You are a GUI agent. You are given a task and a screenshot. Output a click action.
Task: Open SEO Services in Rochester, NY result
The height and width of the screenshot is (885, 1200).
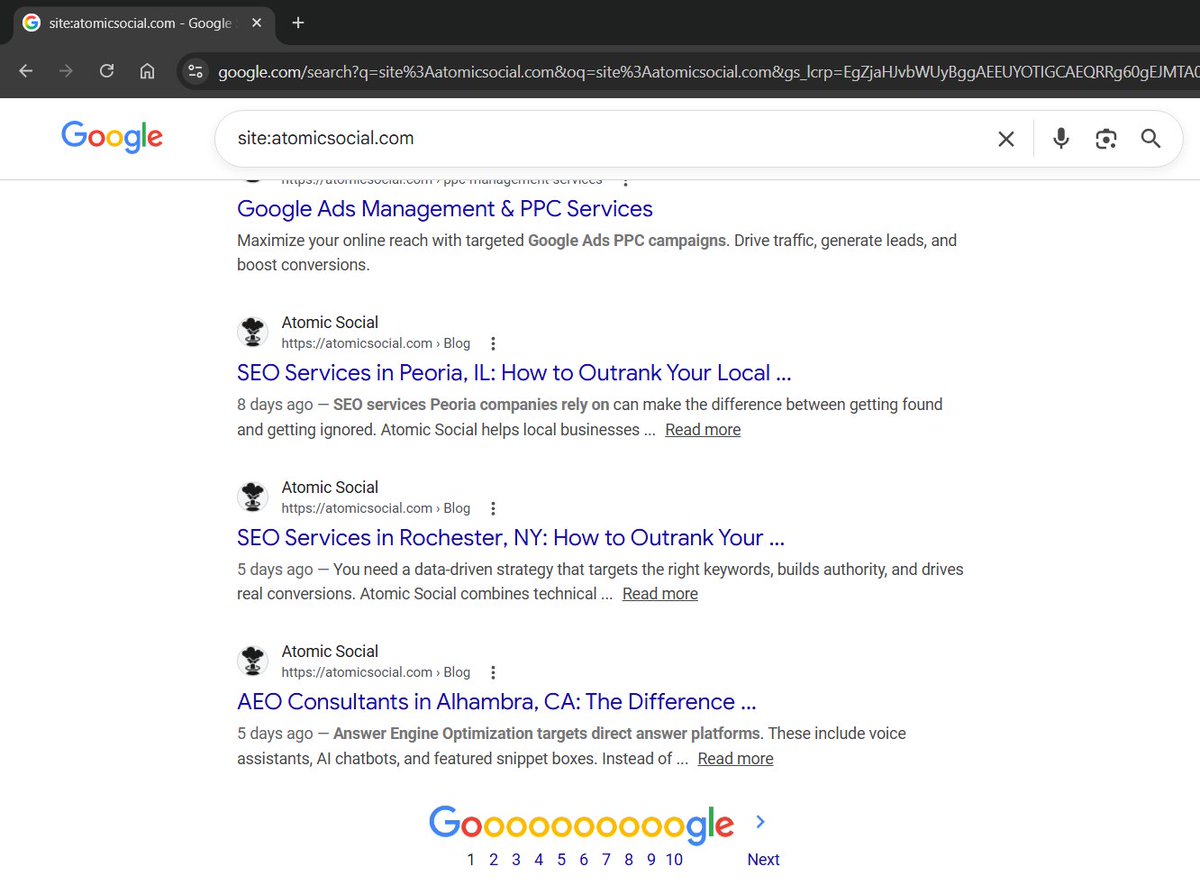pyautogui.click(x=510, y=537)
